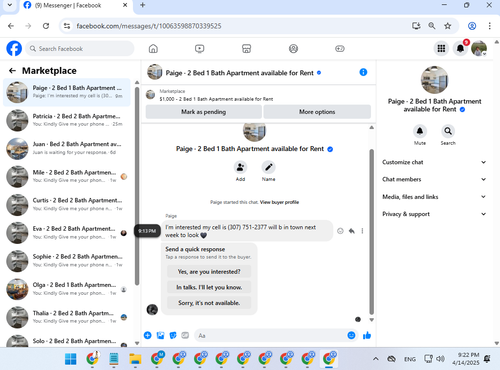The width and height of the screenshot is (500, 370).
Task: Open more actions plus icon in composer
Action: (x=148, y=335)
